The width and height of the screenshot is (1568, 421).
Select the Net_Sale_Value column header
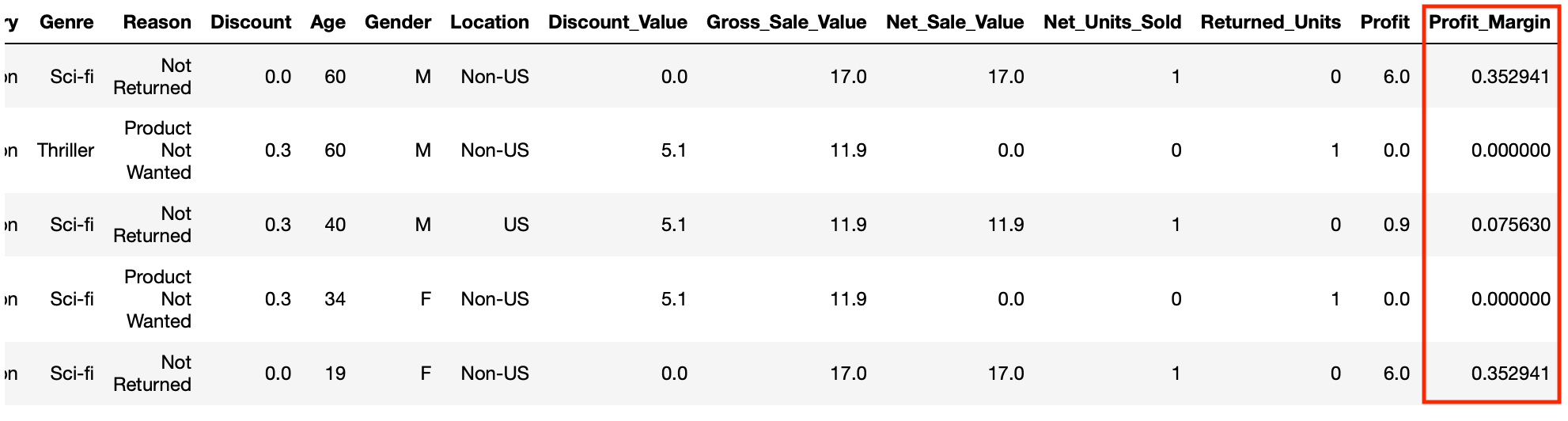click(955, 22)
